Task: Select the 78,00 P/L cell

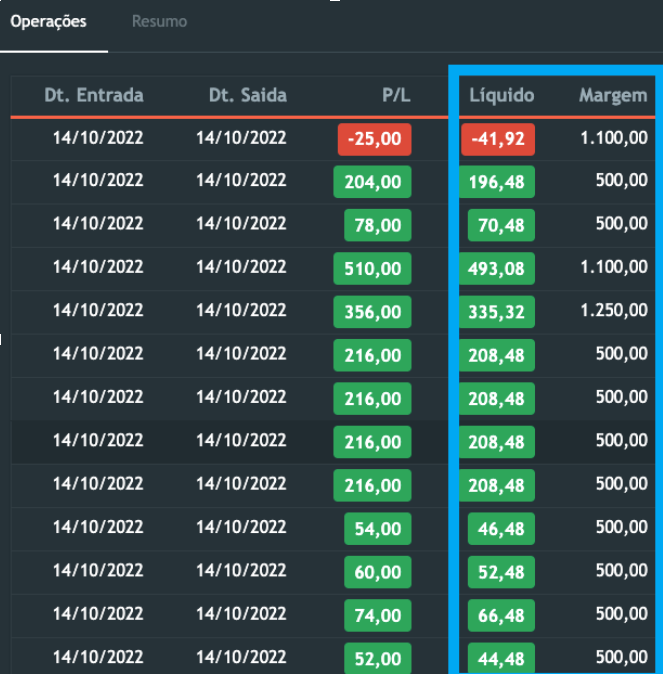Action: coord(378,225)
